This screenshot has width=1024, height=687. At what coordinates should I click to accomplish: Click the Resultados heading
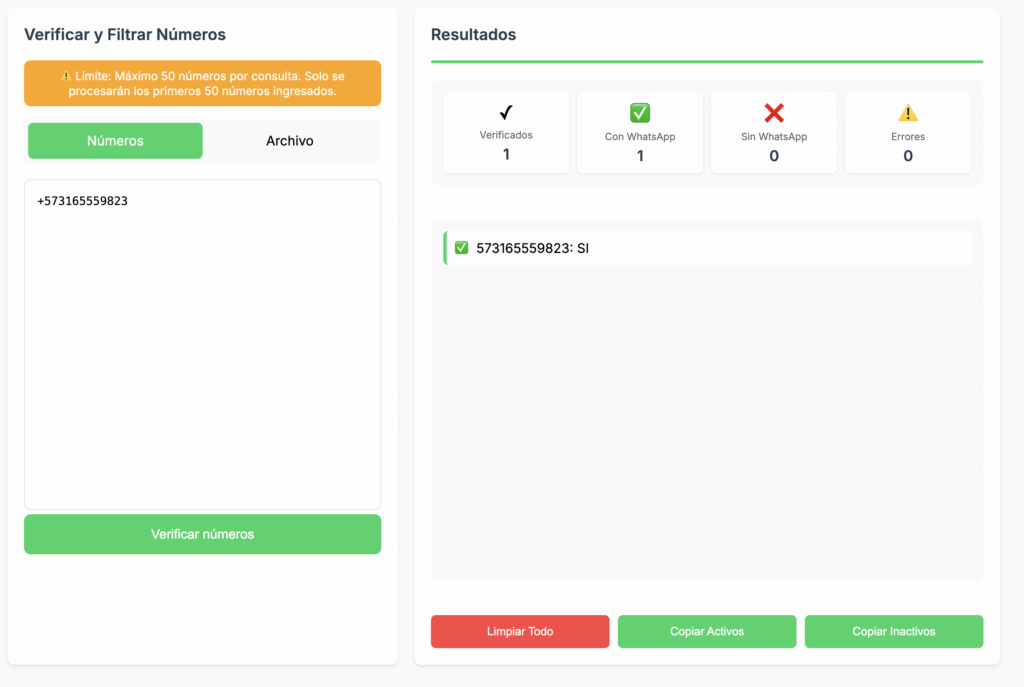tap(473, 34)
